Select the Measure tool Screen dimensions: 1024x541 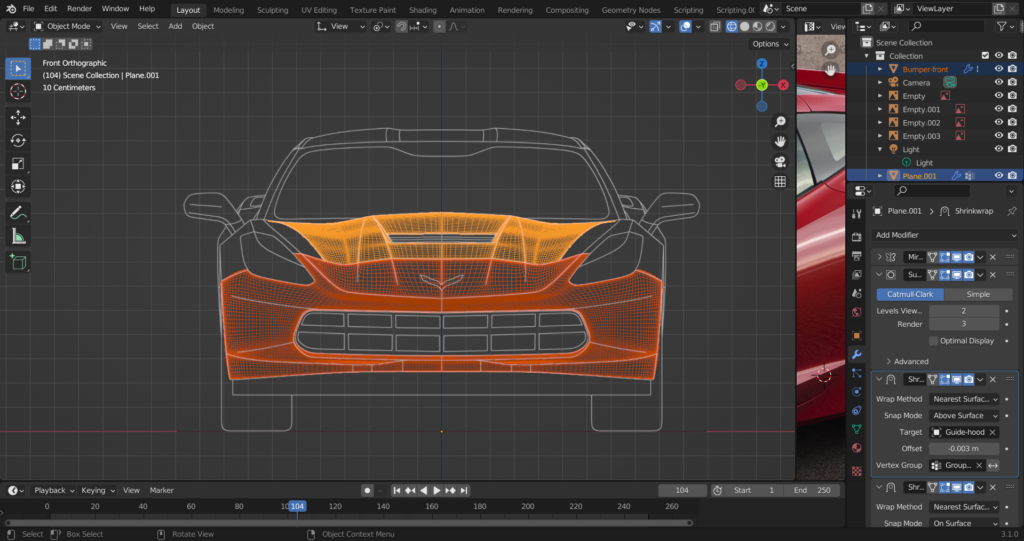point(18,237)
